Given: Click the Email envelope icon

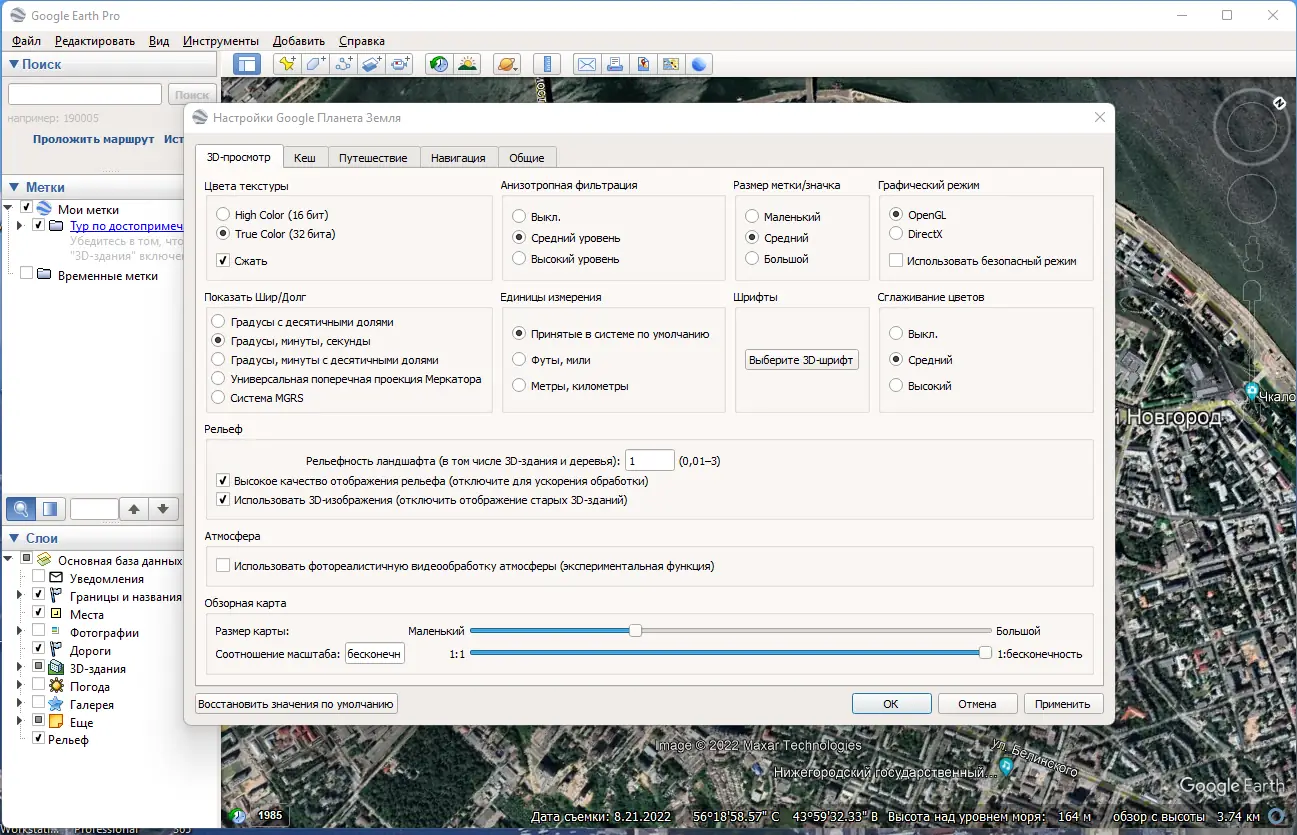Looking at the screenshot, I should click(587, 64).
